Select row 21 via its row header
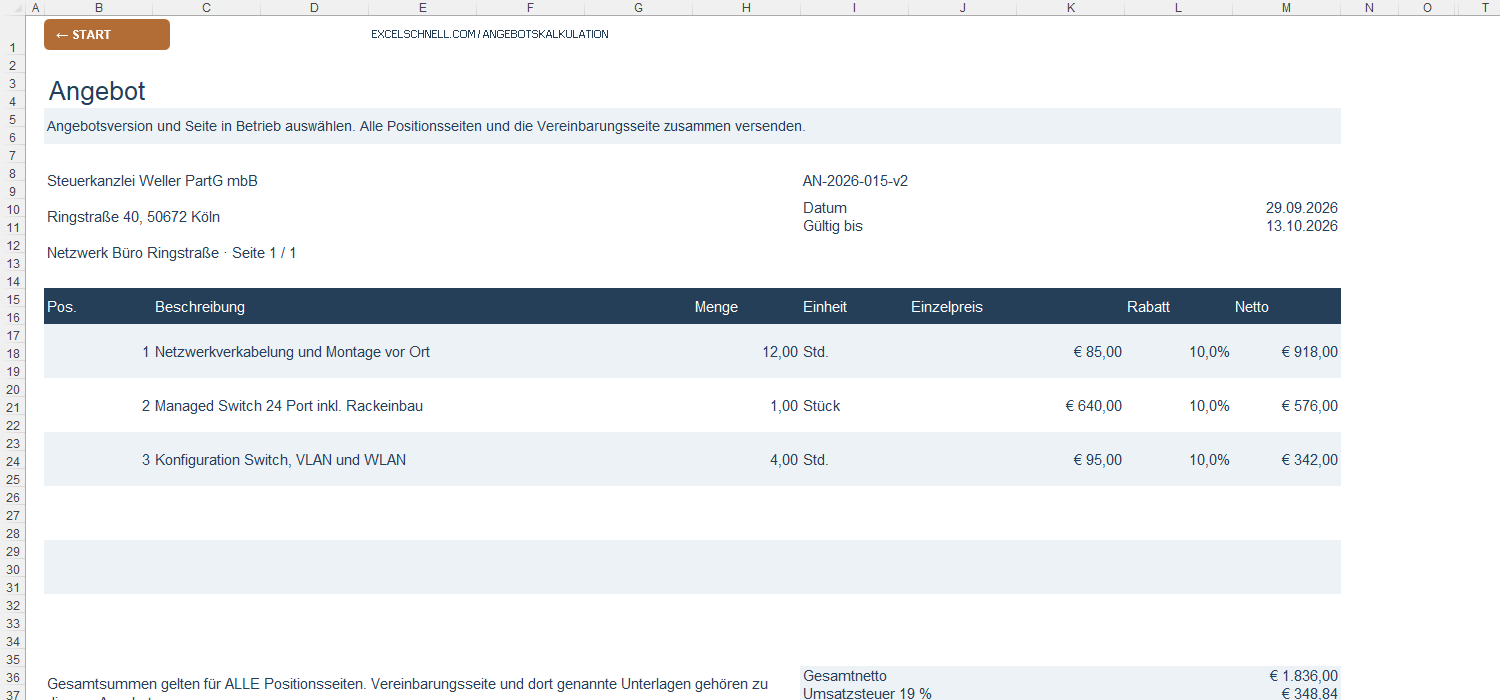Image resolution: width=1500 pixels, height=700 pixels. [x=13, y=406]
